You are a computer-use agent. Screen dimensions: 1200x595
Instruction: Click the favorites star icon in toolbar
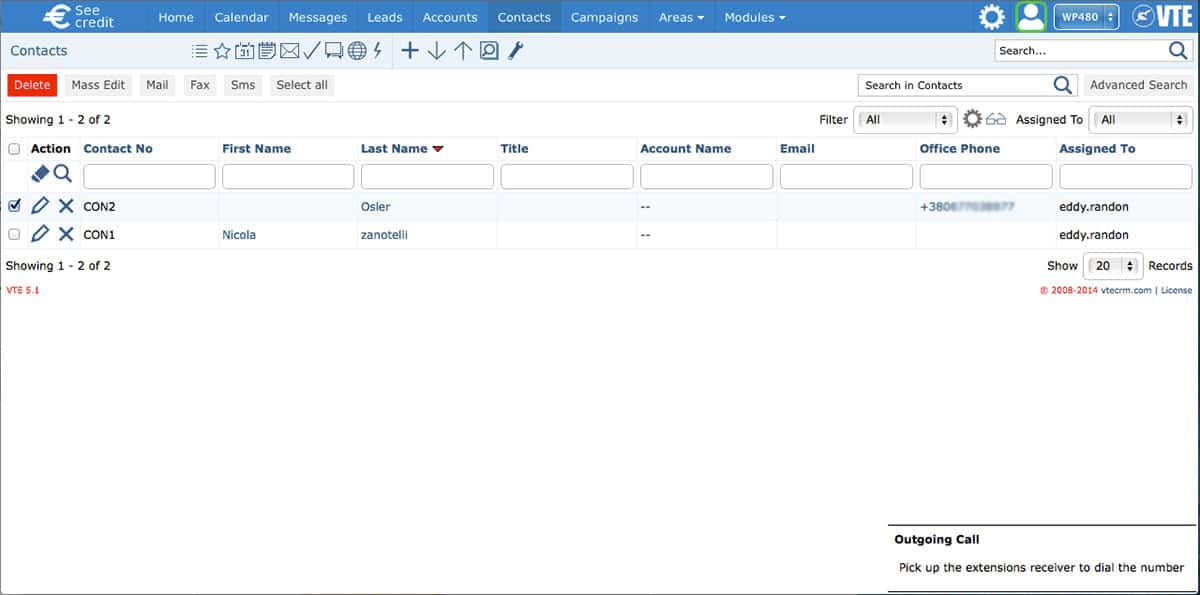click(x=222, y=51)
